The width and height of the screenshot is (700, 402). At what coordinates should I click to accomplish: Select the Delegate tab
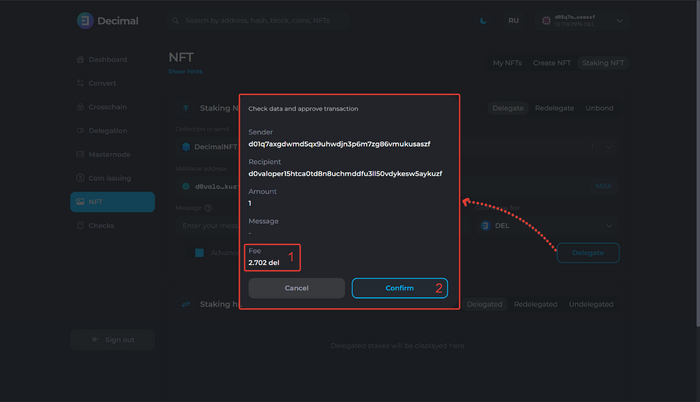point(508,108)
